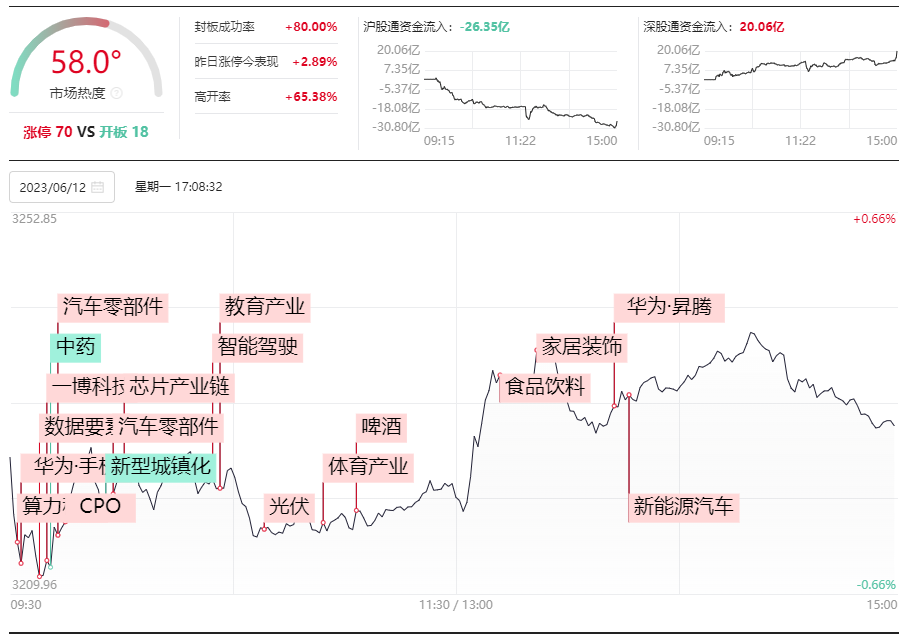Select the CPO sector label

(100, 507)
